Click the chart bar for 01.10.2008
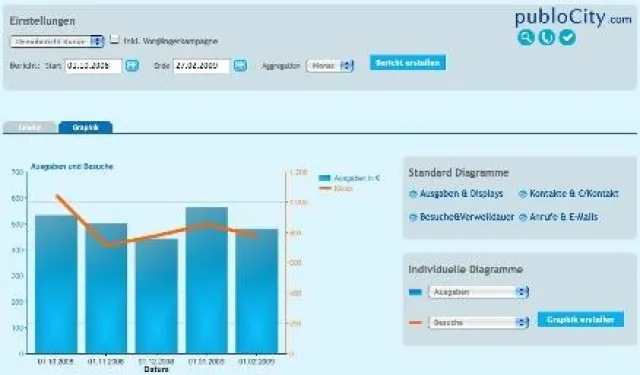640x375 pixels. tap(56, 284)
